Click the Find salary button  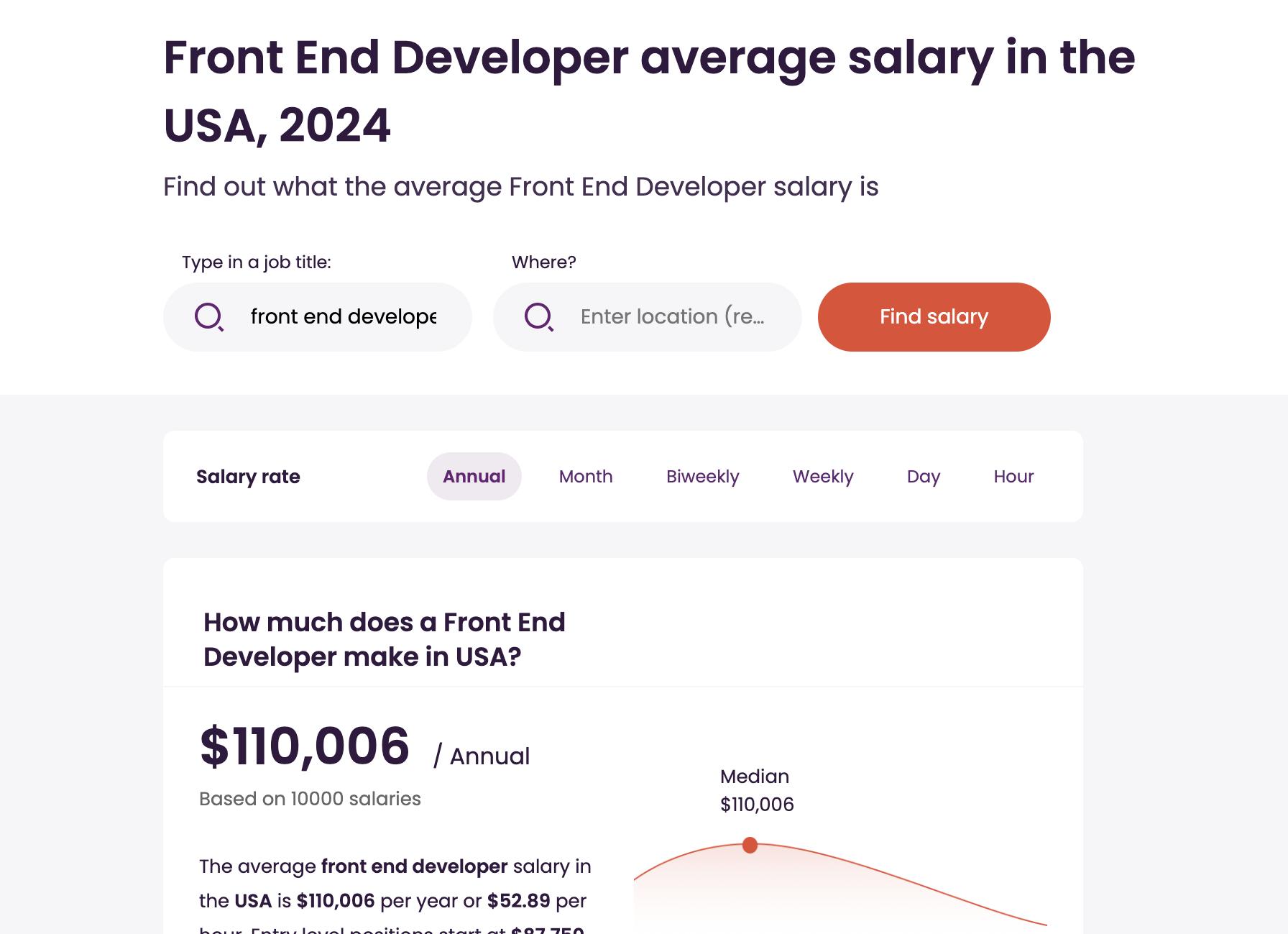click(934, 316)
